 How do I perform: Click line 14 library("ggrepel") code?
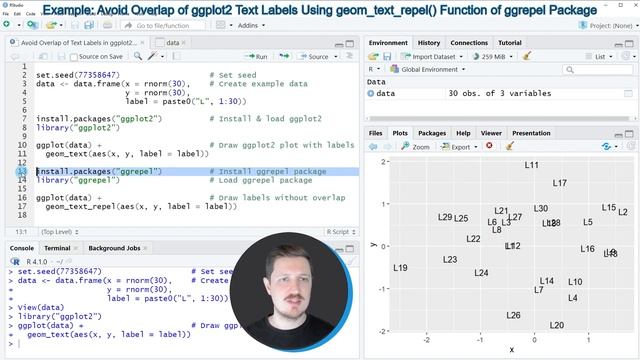coord(78,180)
